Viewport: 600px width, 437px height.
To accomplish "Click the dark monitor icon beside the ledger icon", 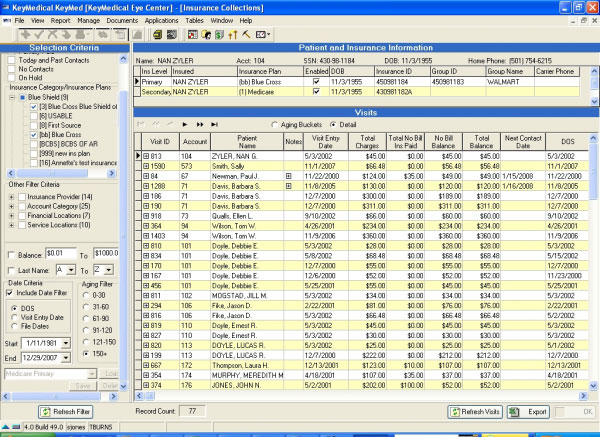I will pyautogui.click(x=172, y=35).
